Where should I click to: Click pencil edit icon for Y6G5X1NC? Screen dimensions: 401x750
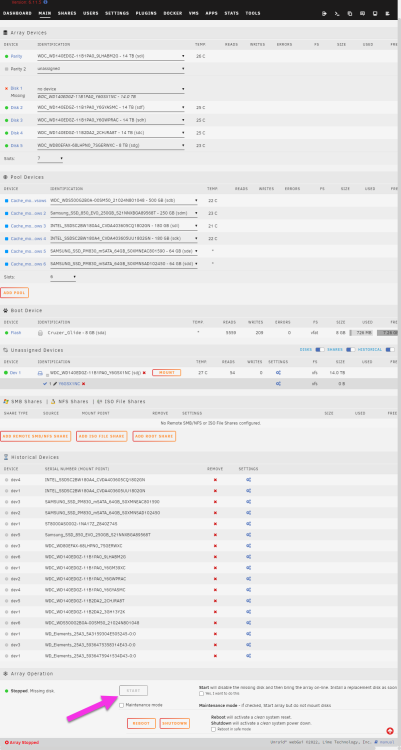point(55,384)
